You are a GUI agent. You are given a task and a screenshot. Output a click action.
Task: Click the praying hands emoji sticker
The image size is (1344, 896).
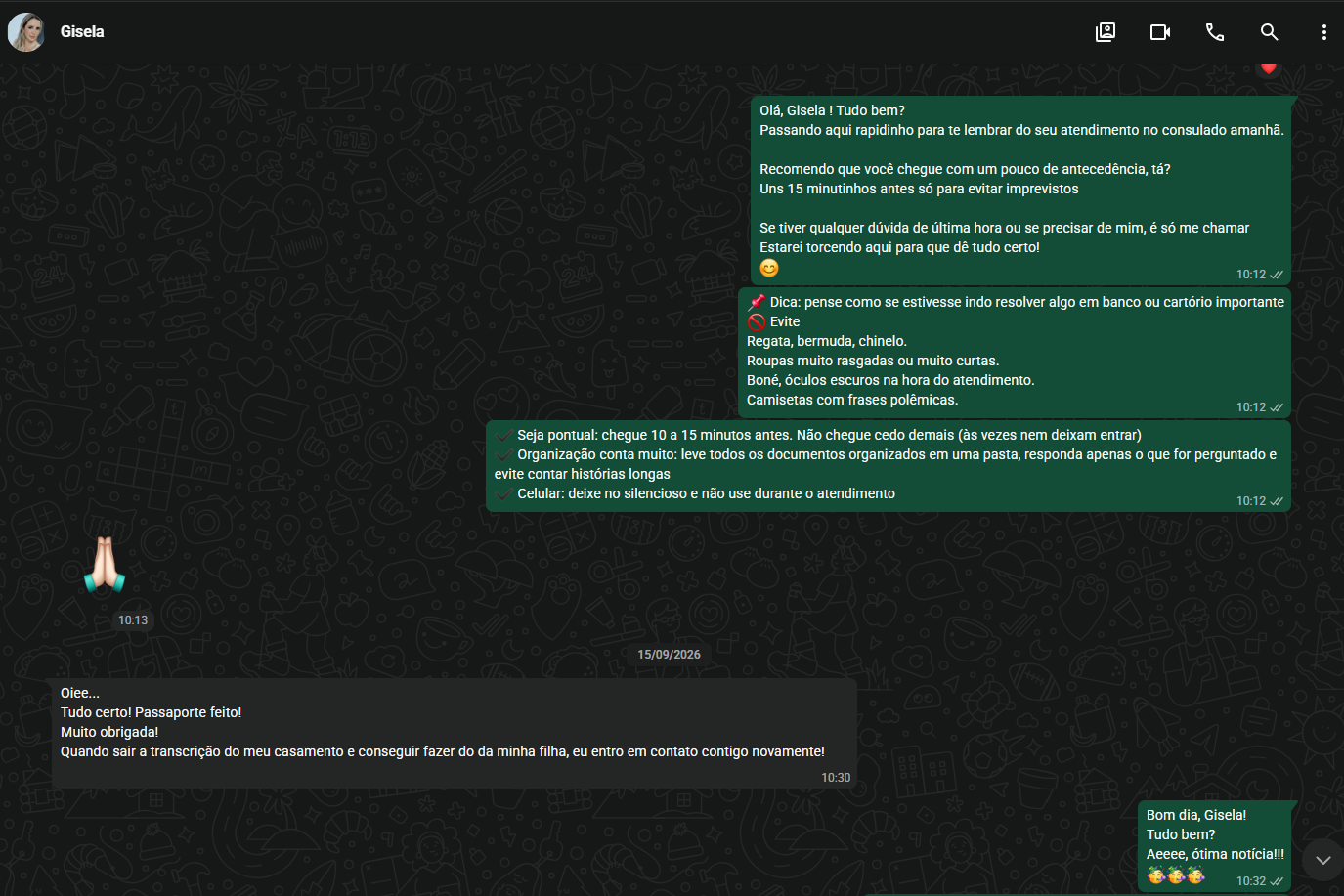pos(104,565)
